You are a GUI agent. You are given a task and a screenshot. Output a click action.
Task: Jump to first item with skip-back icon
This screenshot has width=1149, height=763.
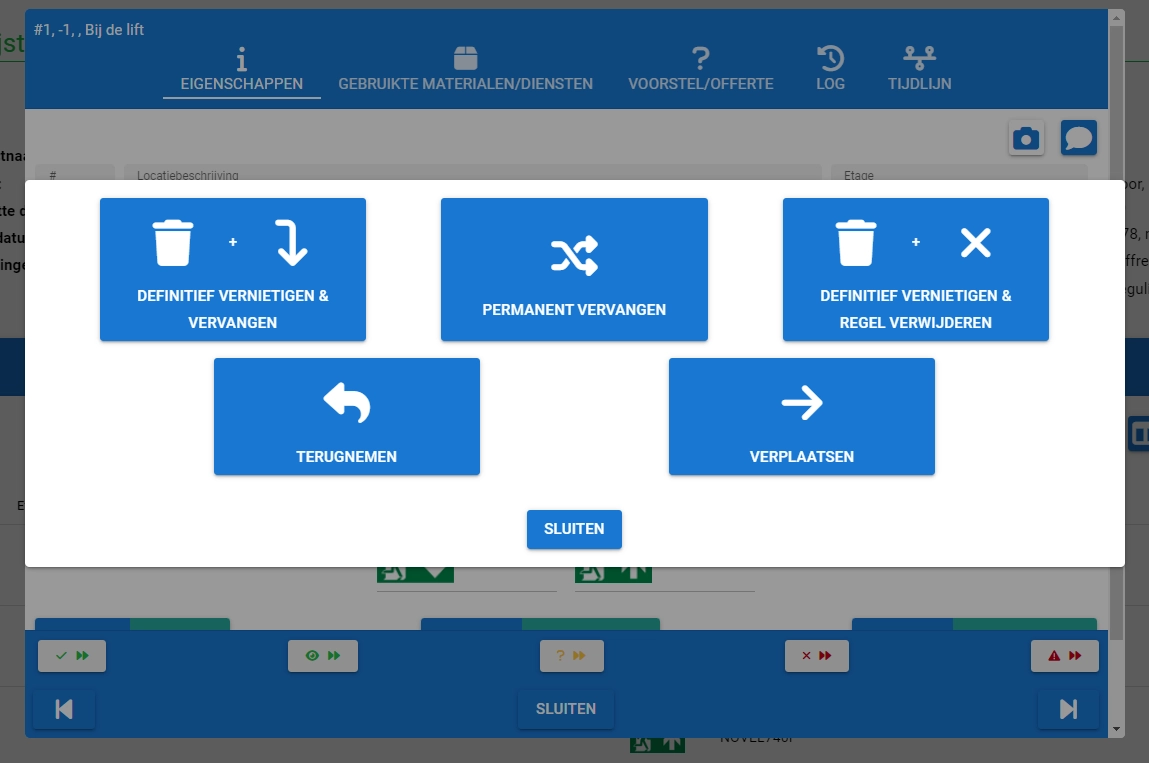click(64, 709)
